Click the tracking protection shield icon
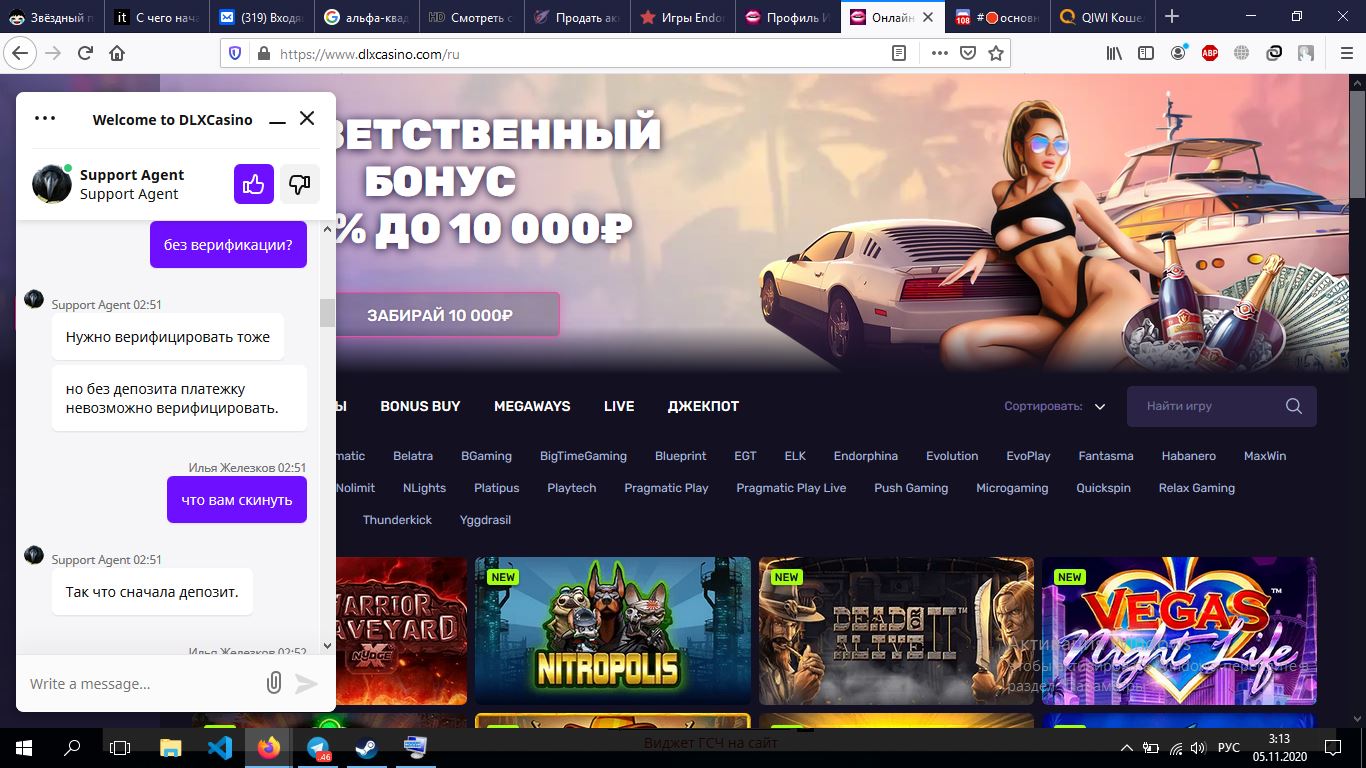Screen dimensions: 1366x768 coord(236,54)
